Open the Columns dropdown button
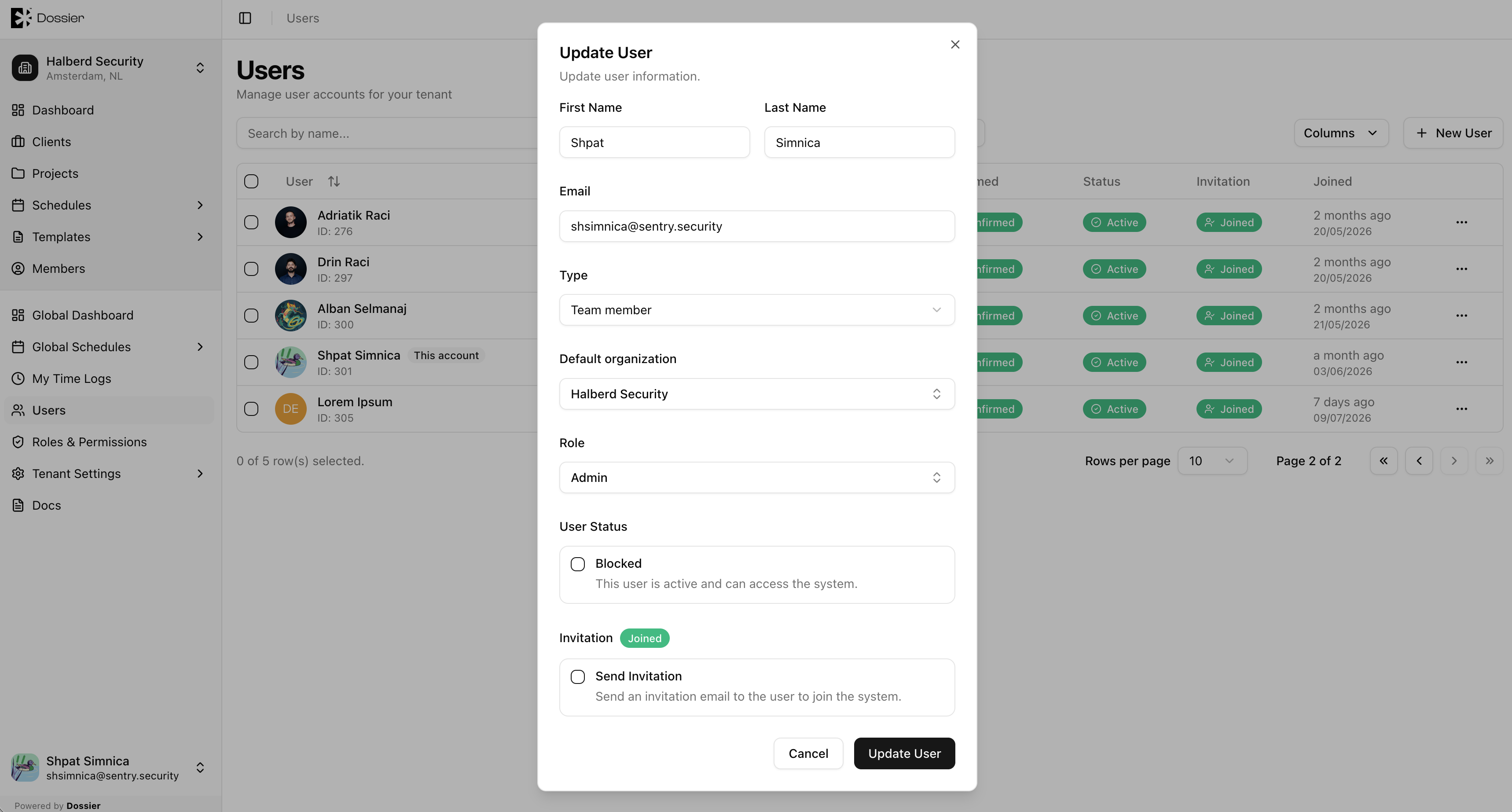 point(1341,133)
